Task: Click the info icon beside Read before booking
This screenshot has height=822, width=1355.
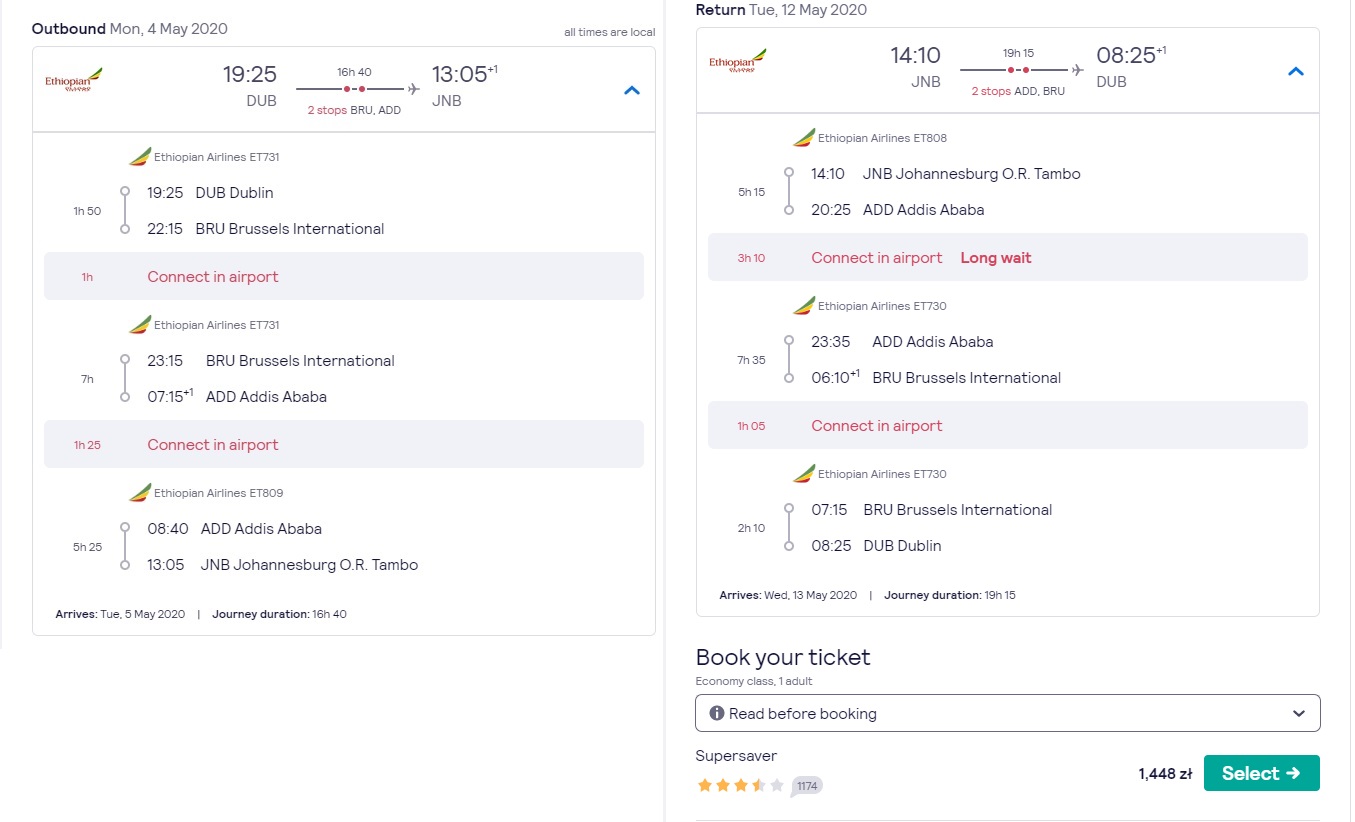Action: coord(717,713)
